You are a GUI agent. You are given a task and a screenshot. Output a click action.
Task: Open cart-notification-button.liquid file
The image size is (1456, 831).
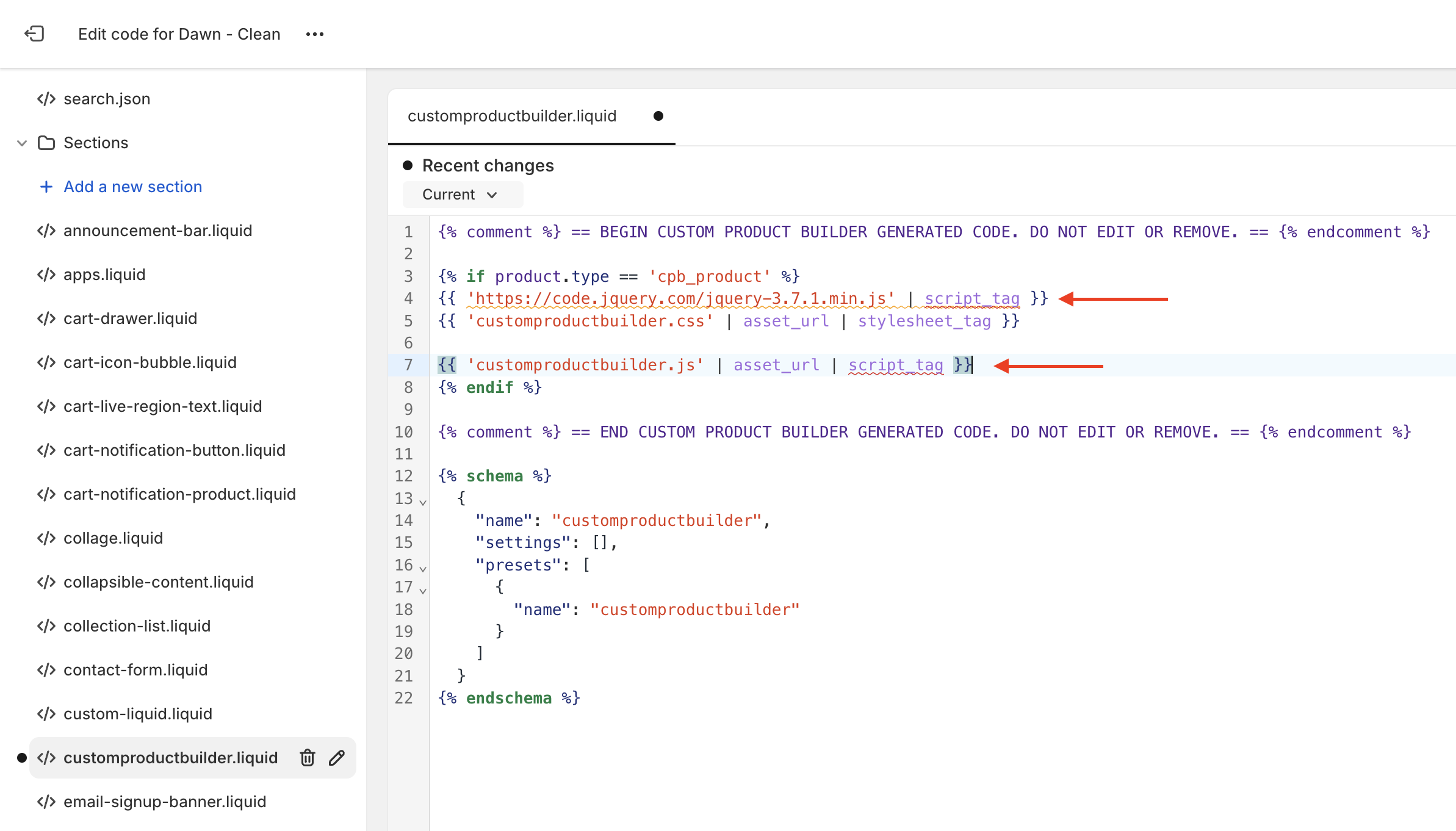(174, 450)
